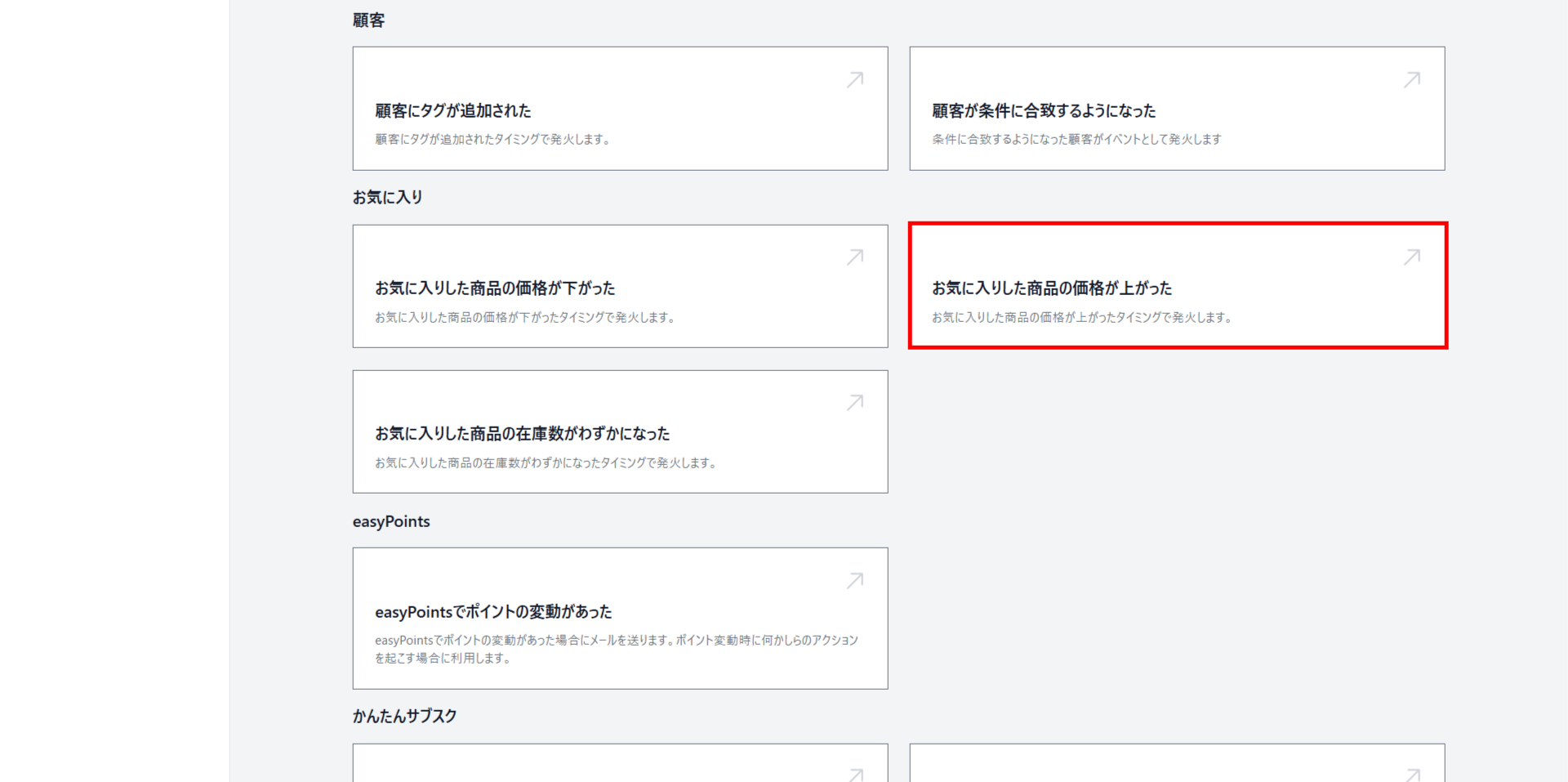Click description お気に入りした商品の価格が上がったタイミングで発火します。

pos(1083,317)
